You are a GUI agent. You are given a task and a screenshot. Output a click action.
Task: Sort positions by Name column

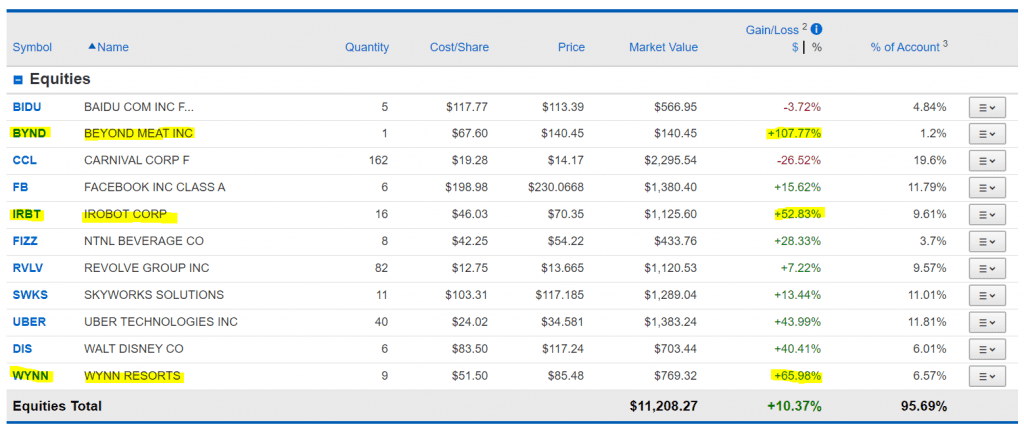point(112,47)
